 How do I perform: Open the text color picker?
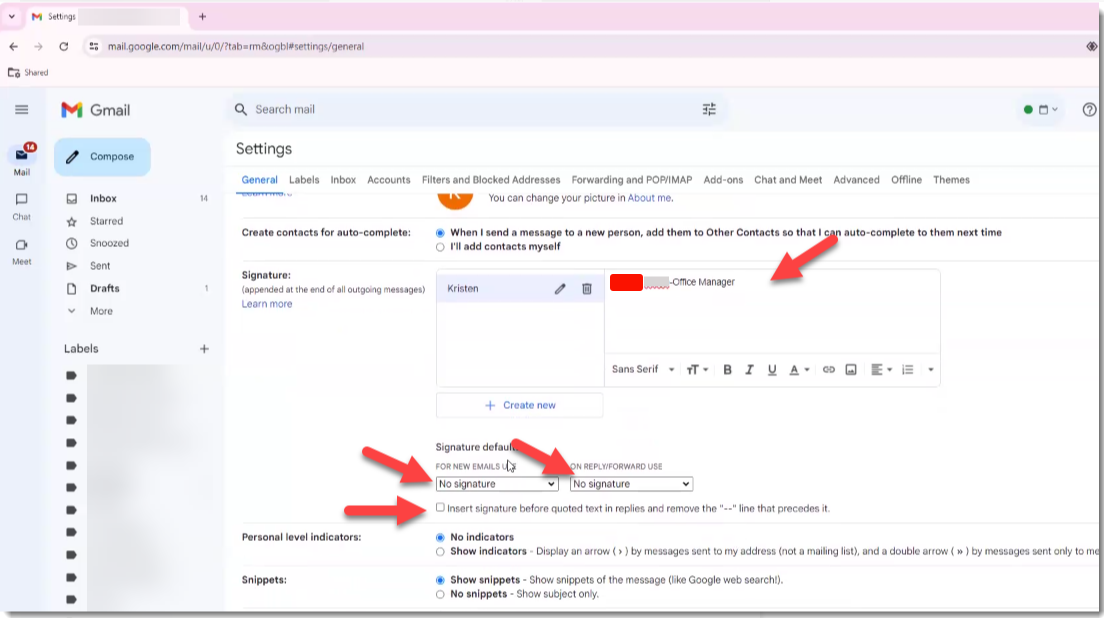click(798, 370)
